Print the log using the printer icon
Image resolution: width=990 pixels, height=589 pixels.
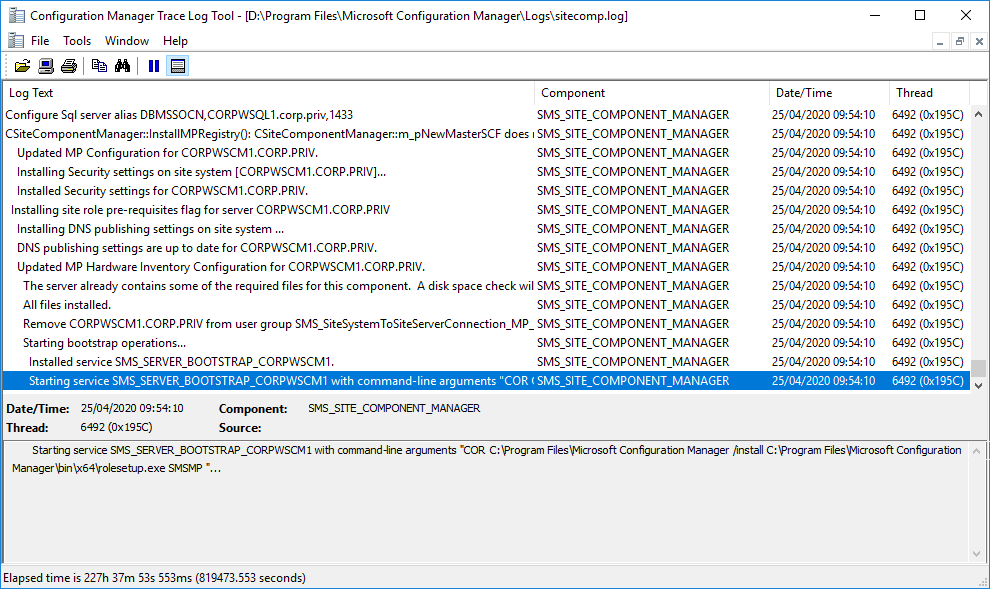(x=68, y=66)
